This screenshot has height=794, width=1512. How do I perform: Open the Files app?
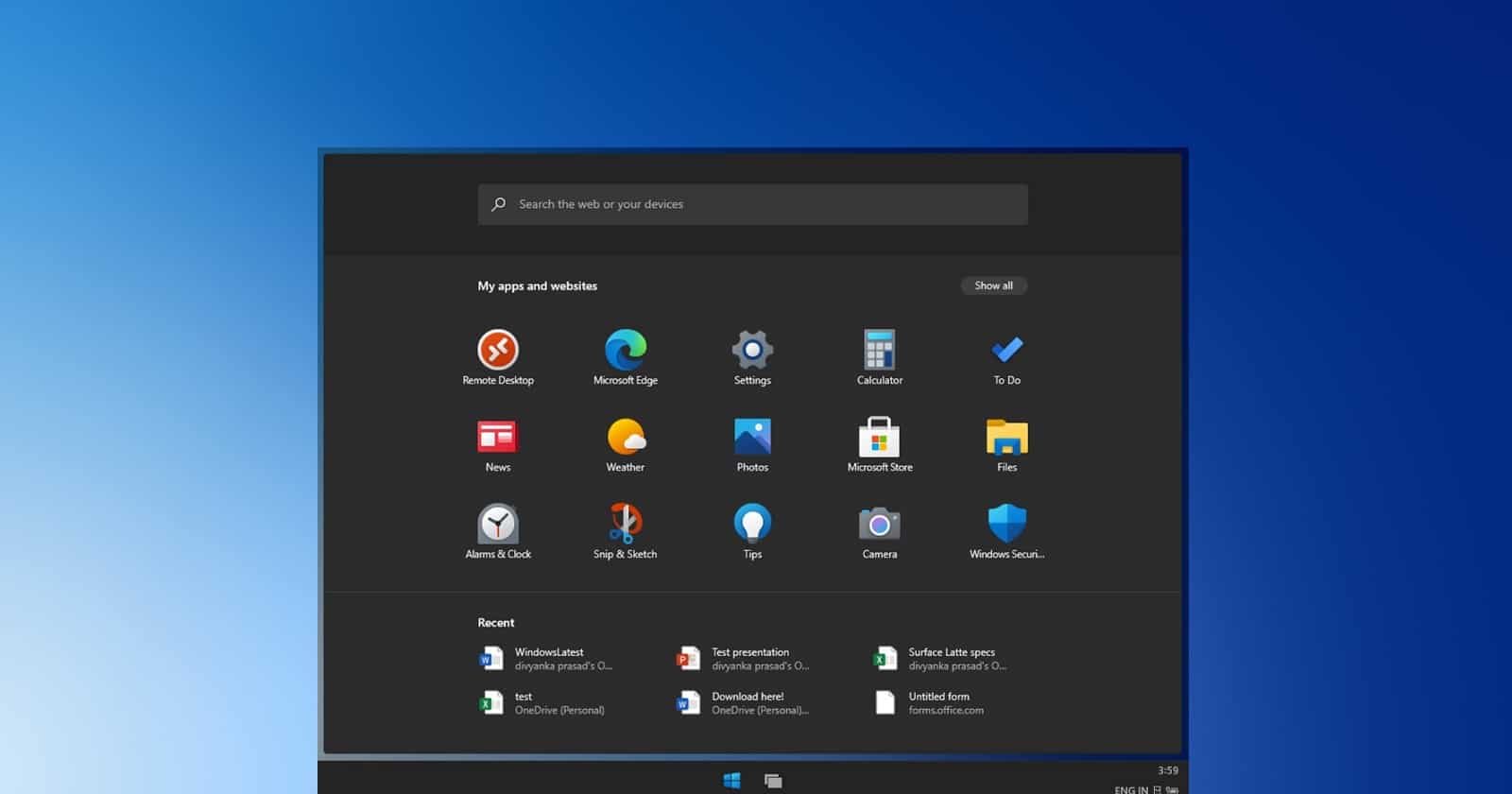point(1007,445)
